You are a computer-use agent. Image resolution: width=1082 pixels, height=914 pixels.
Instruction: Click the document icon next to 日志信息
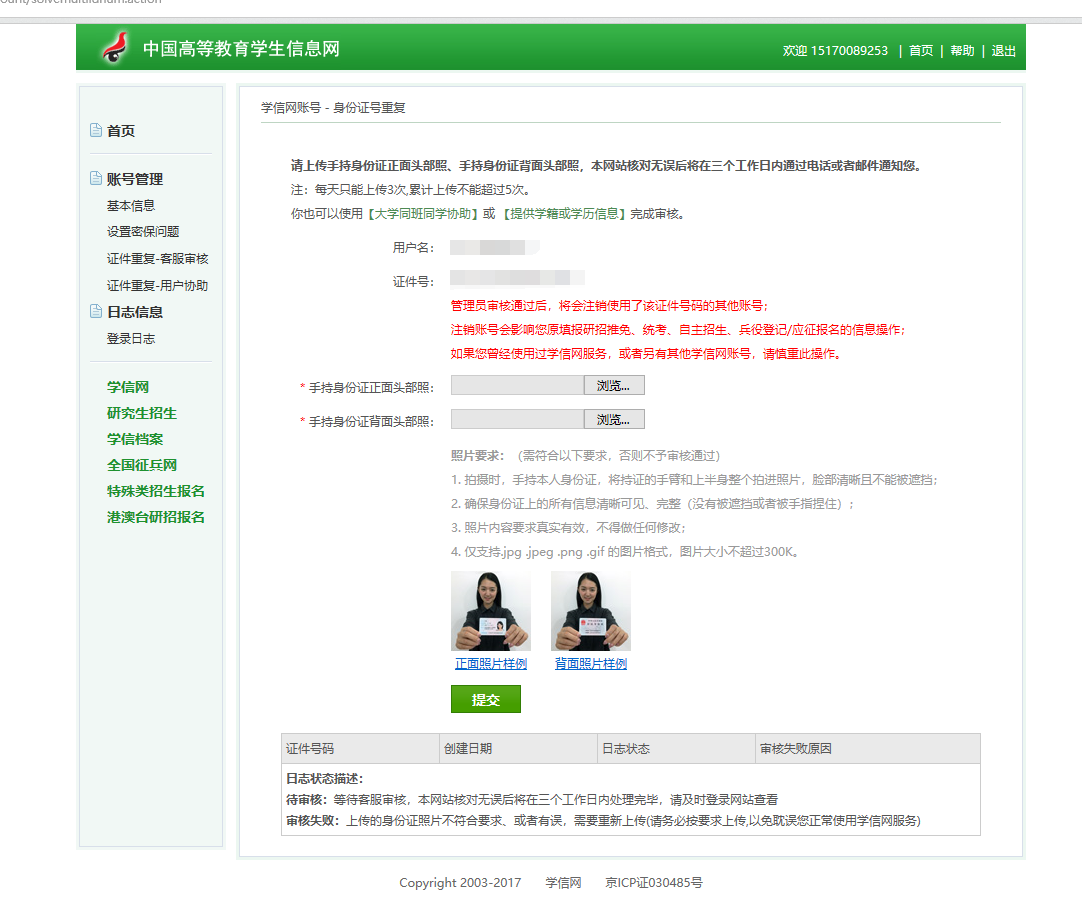pos(95,311)
